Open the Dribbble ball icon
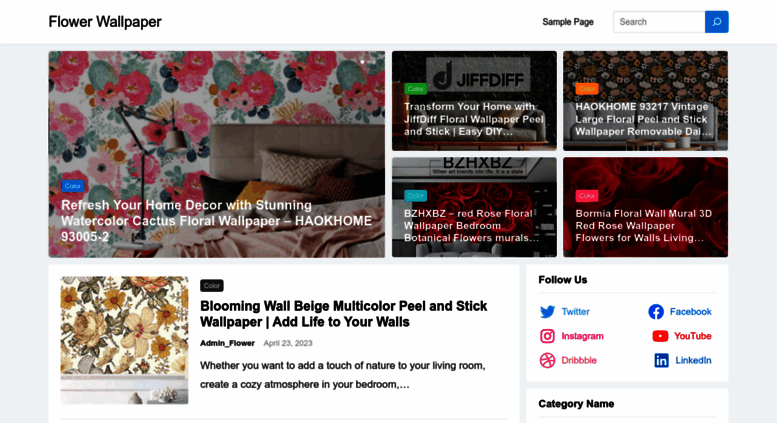Image resolution: width=777 pixels, height=423 pixels. pos(547,360)
